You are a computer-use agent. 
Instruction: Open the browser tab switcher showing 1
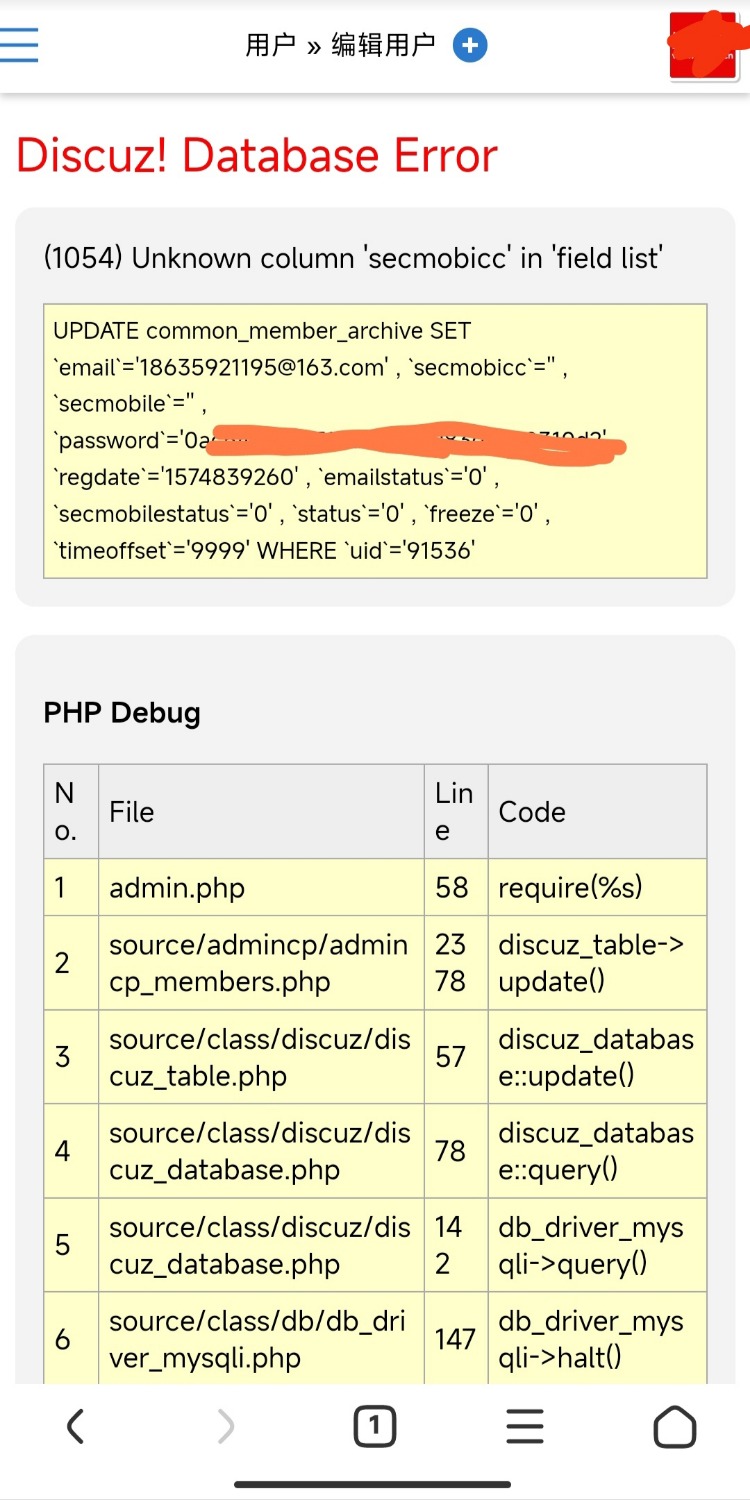(x=375, y=1426)
